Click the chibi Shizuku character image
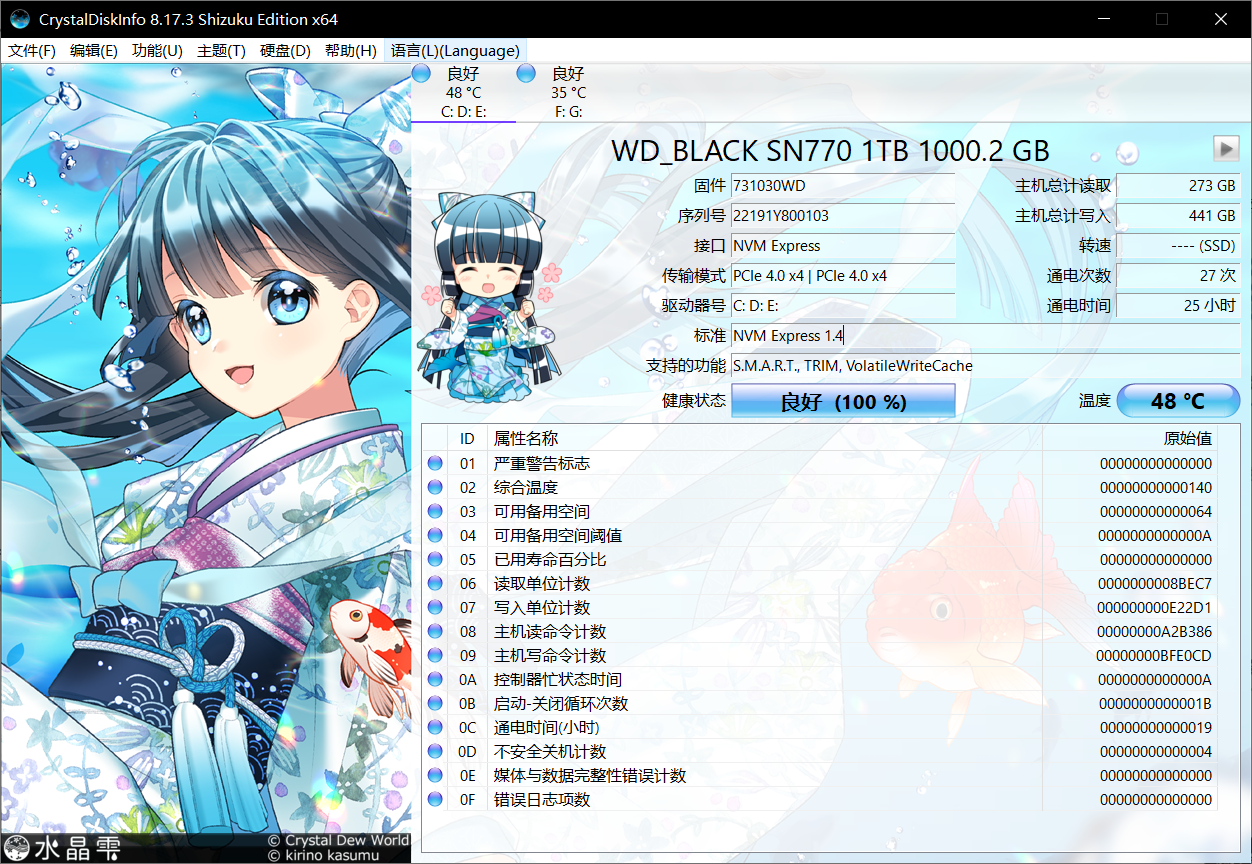Screen dimensions: 1252x864 pos(490,296)
